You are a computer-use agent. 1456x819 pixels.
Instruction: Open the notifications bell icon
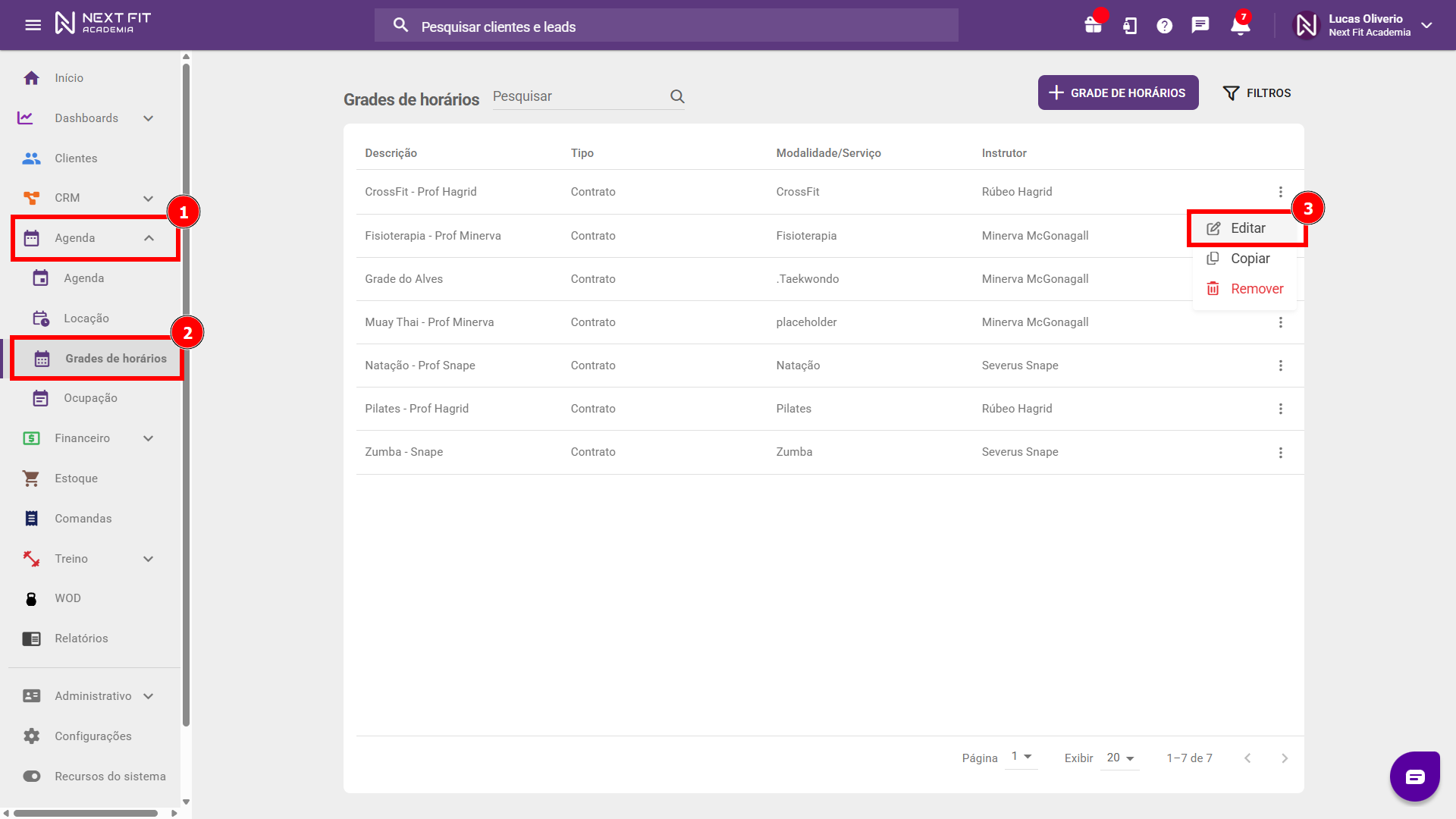tap(1240, 26)
